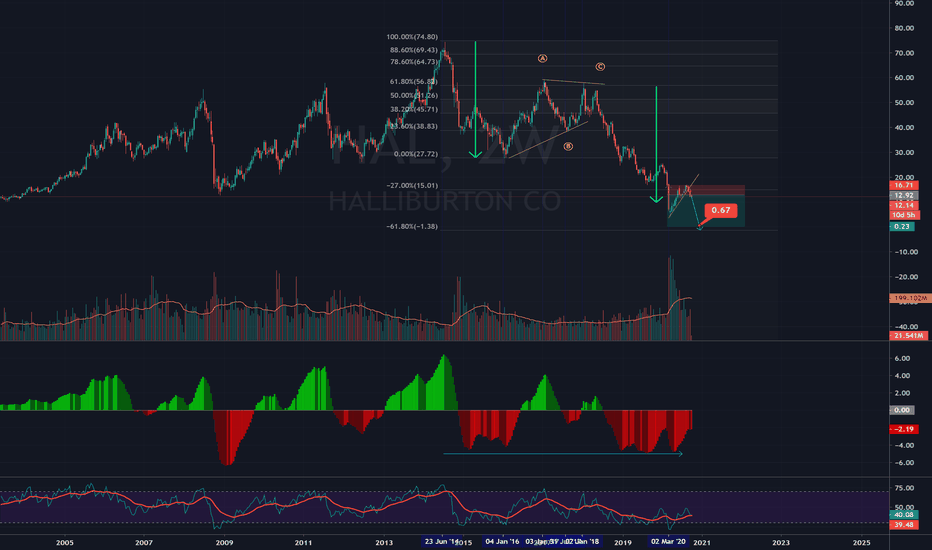Click the 02 Mar '20 date marker
932x550 pixels.
tap(669, 542)
